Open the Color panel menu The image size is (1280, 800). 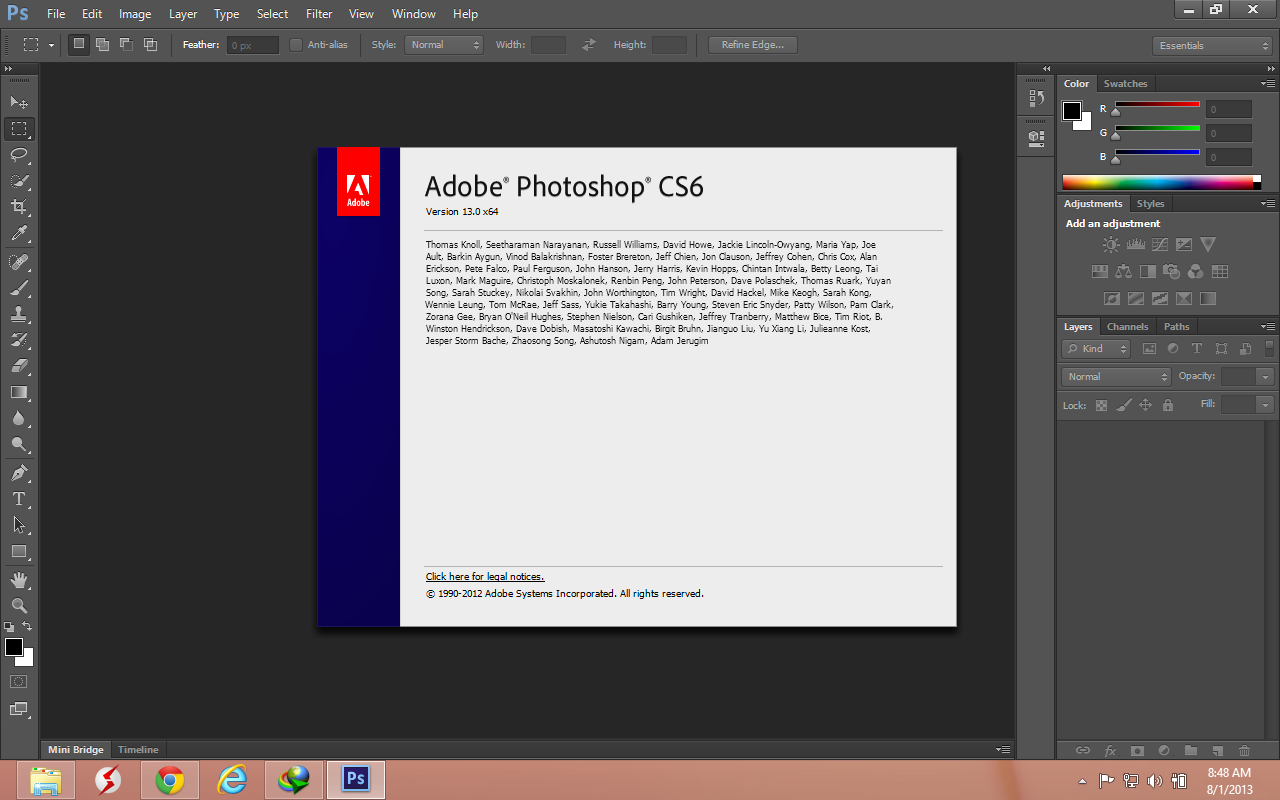point(1268,84)
